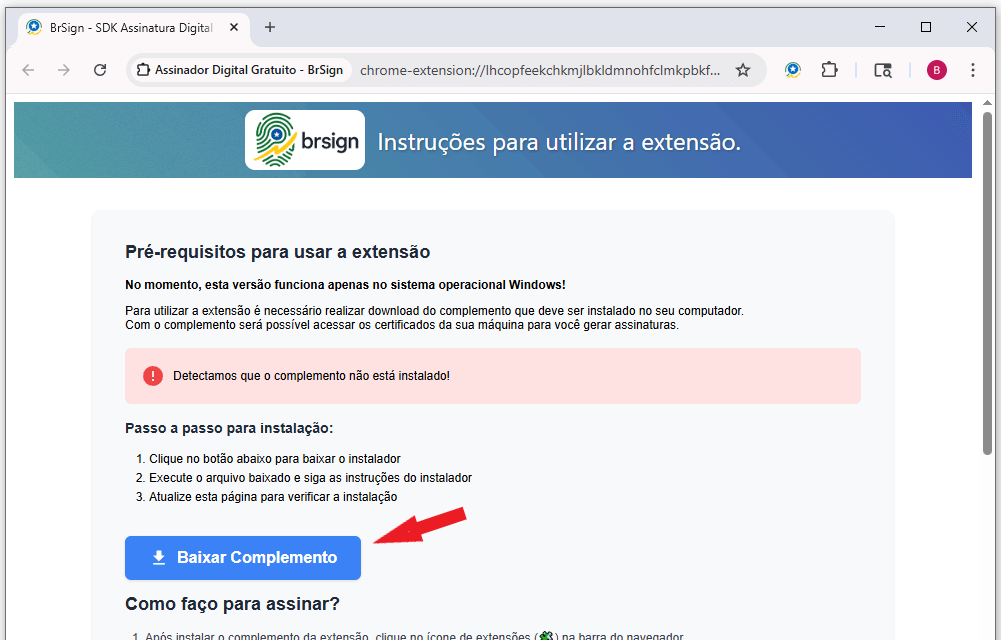Open the Chrome three-dot menu
This screenshot has width=1001, height=640.
coord(973,70)
